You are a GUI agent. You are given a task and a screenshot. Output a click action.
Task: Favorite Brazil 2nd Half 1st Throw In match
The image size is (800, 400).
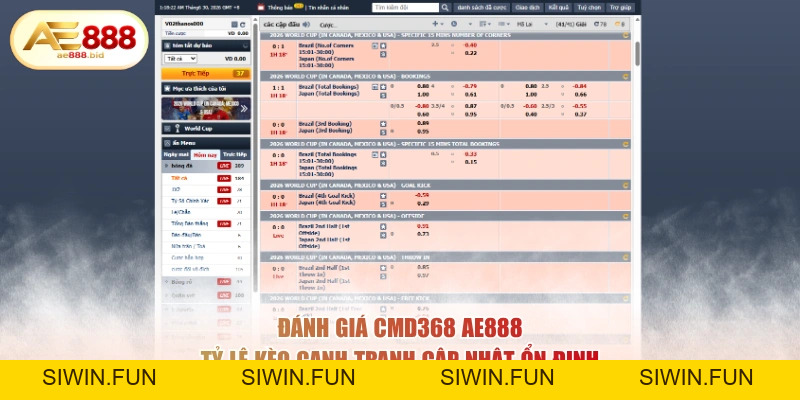[x=383, y=268]
